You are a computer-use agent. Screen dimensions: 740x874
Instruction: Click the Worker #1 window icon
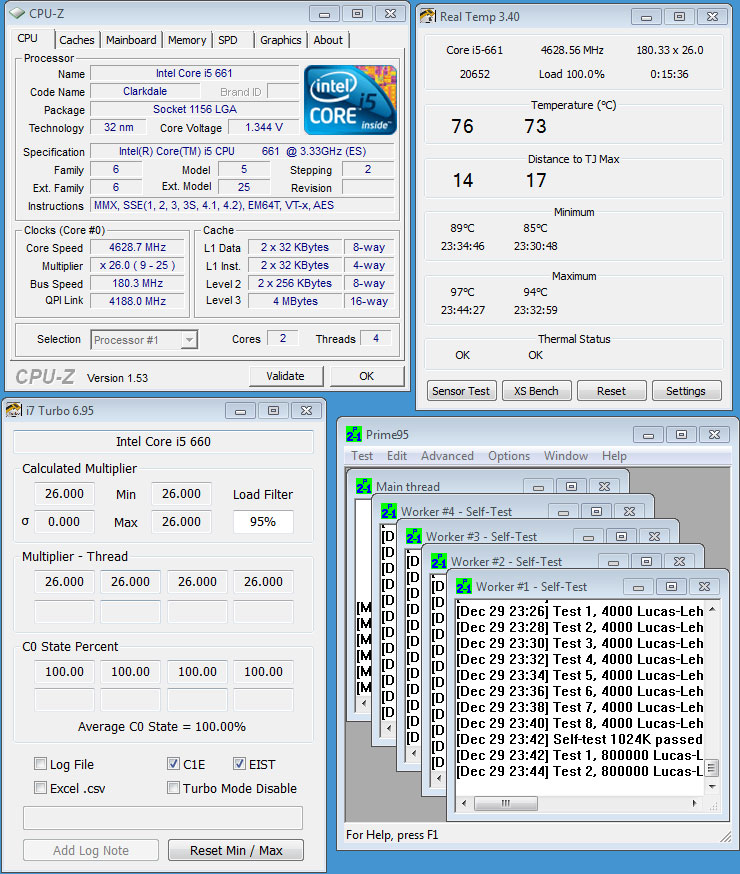click(x=464, y=586)
